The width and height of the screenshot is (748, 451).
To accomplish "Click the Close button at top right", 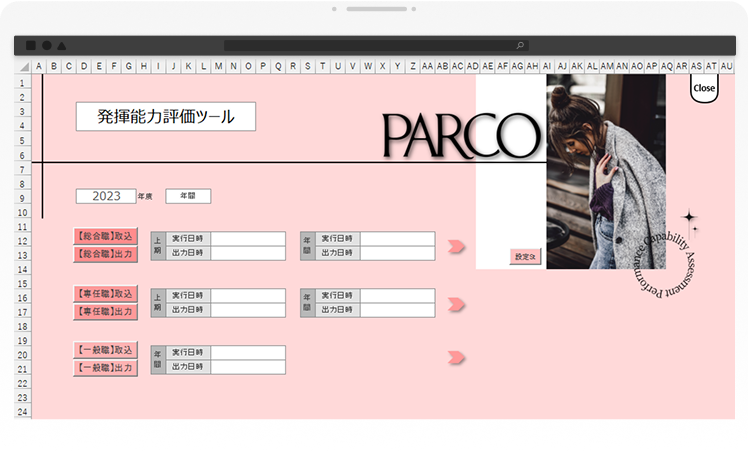I will click(x=704, y=88).
